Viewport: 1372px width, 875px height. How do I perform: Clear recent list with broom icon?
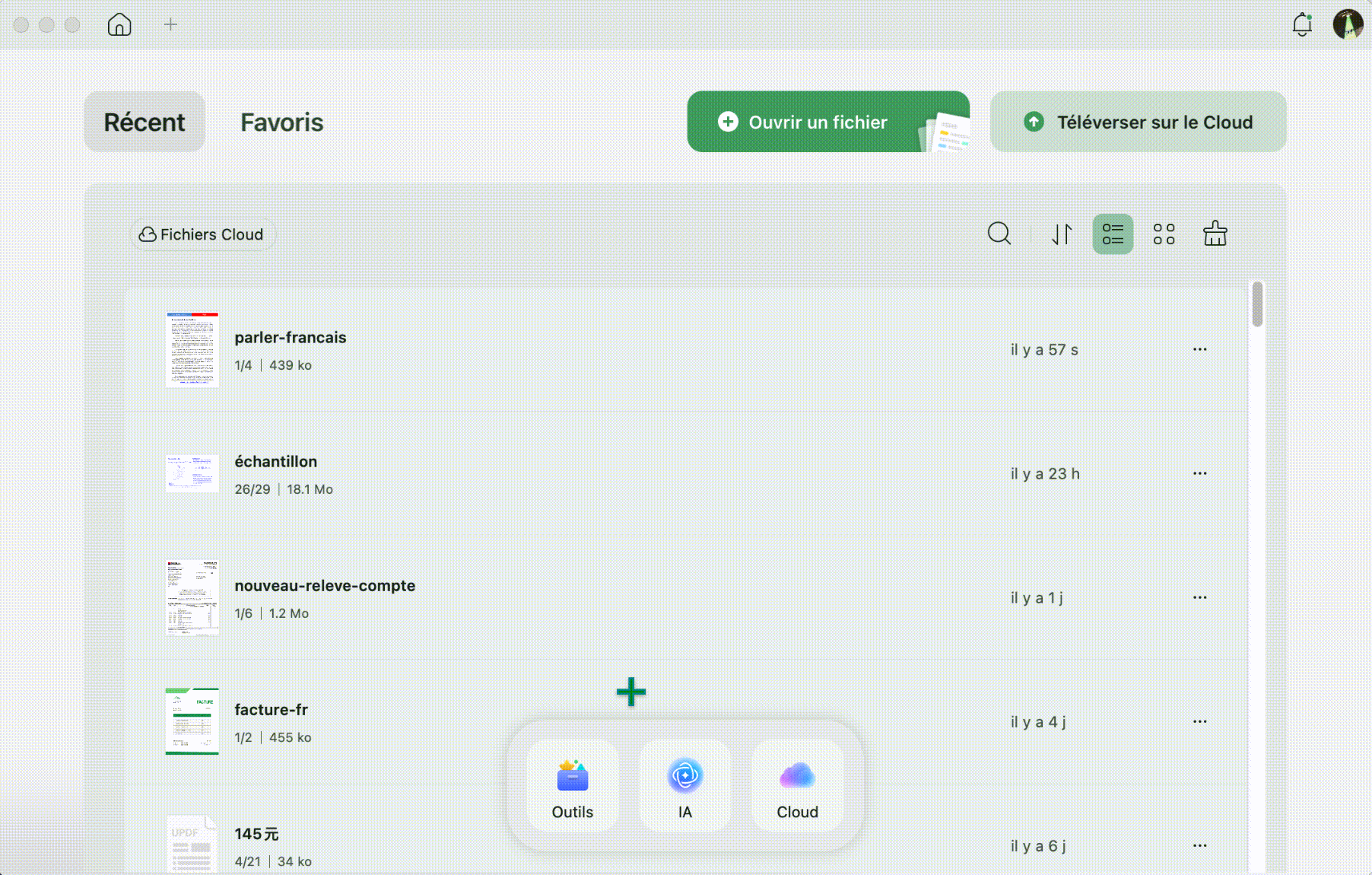[x=1215, y=234]
